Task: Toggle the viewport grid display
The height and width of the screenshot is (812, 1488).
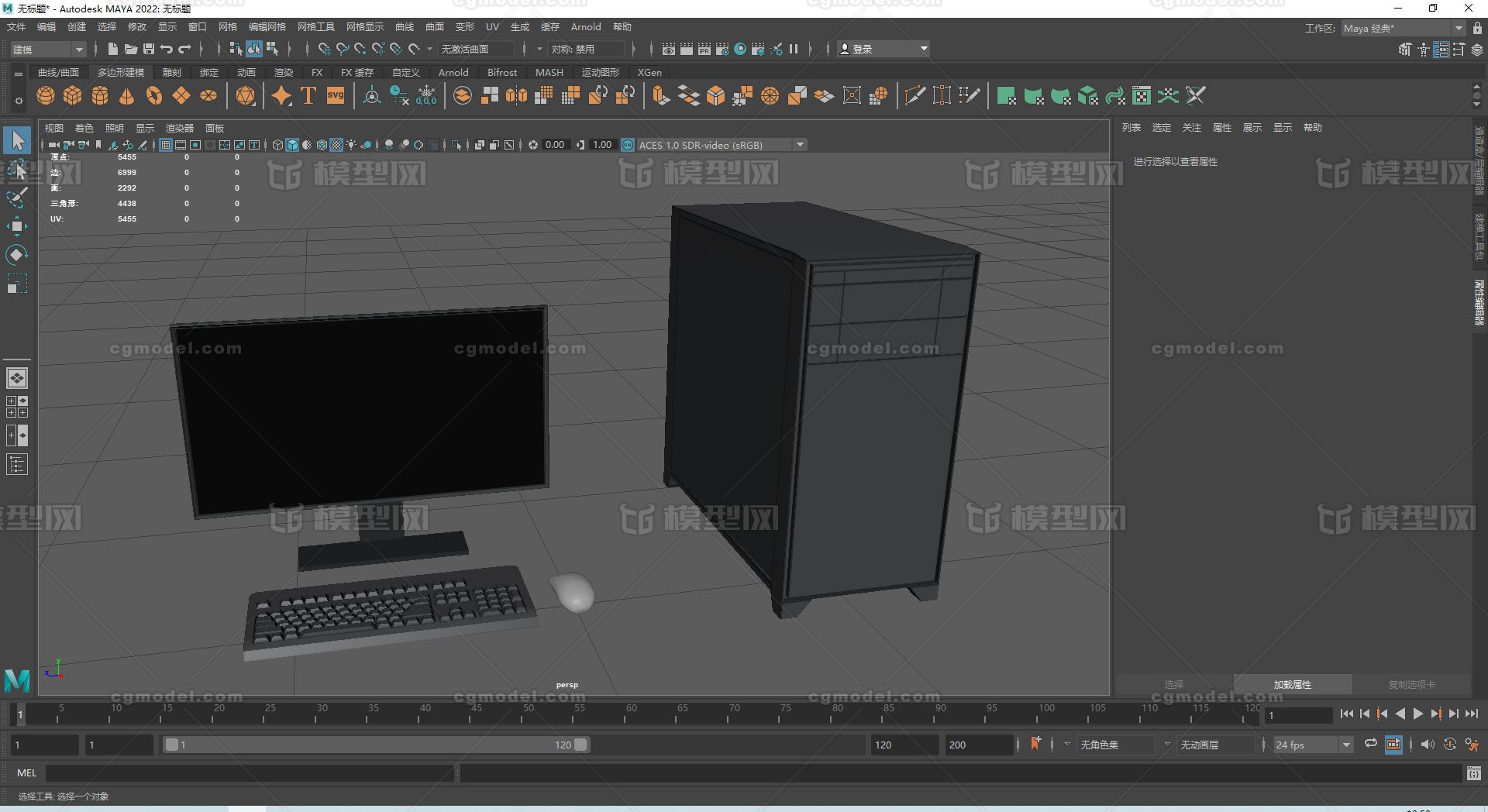Action: 166,145
